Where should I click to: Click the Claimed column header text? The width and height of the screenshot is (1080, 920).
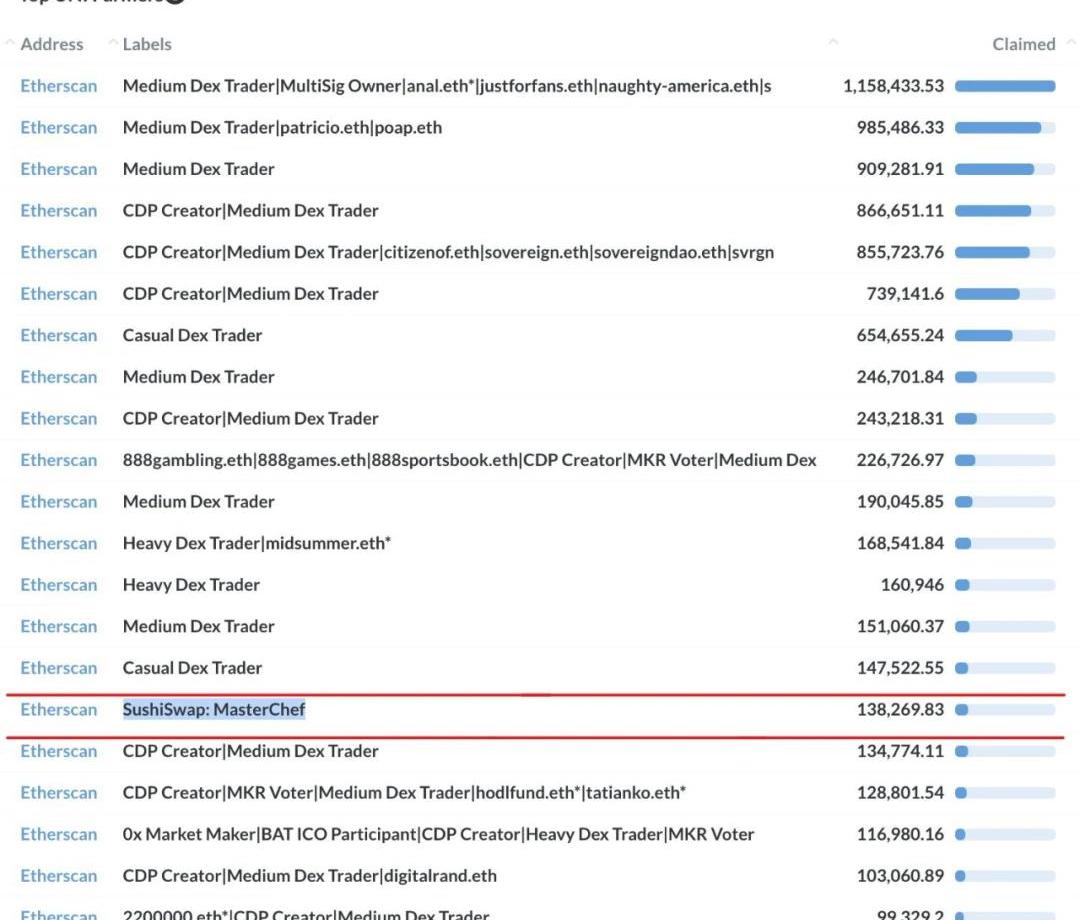pyautogui.click(x=1023, y=44)
